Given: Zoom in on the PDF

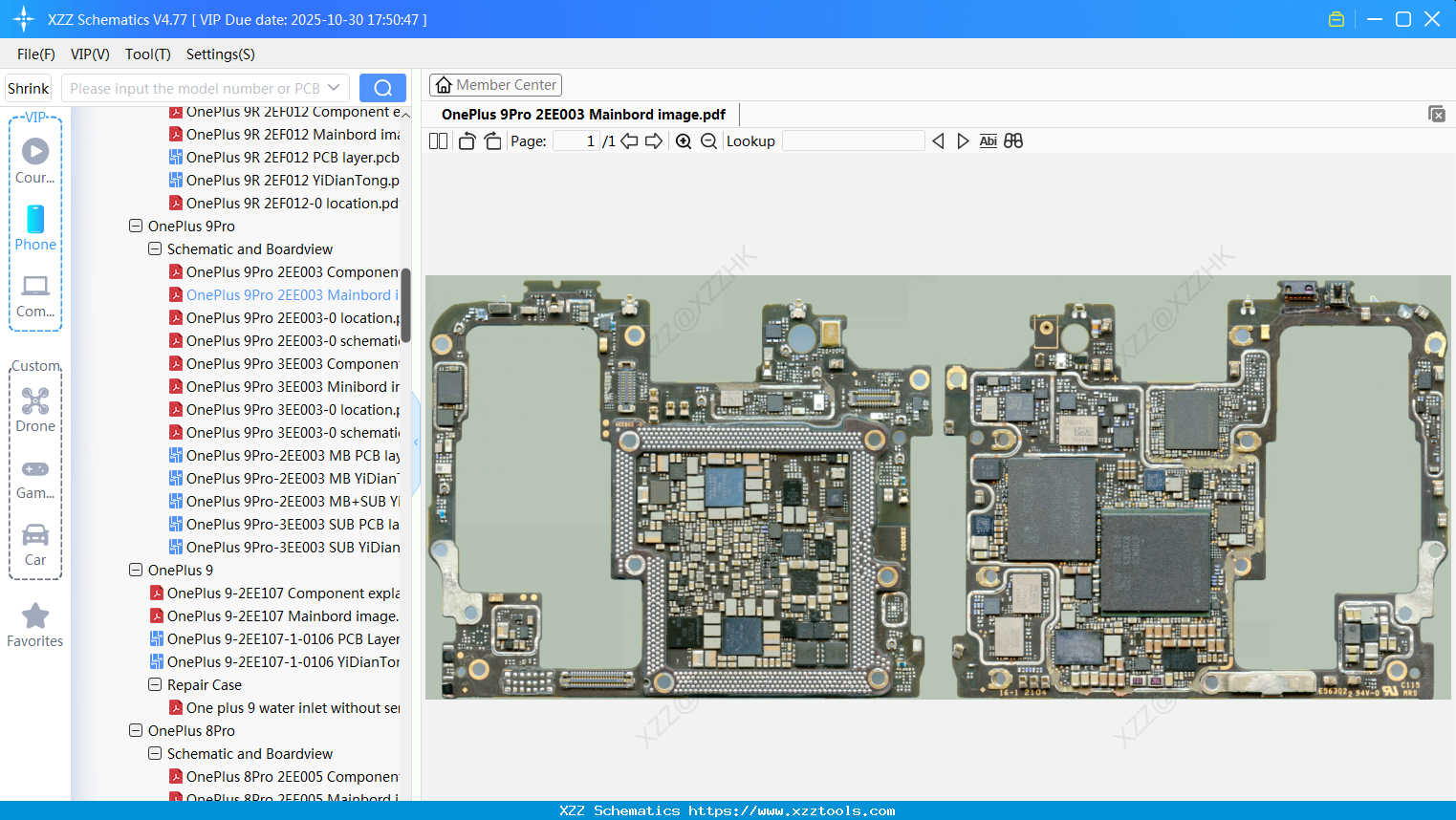Looking at the screenshot, I should click(684, 141).
